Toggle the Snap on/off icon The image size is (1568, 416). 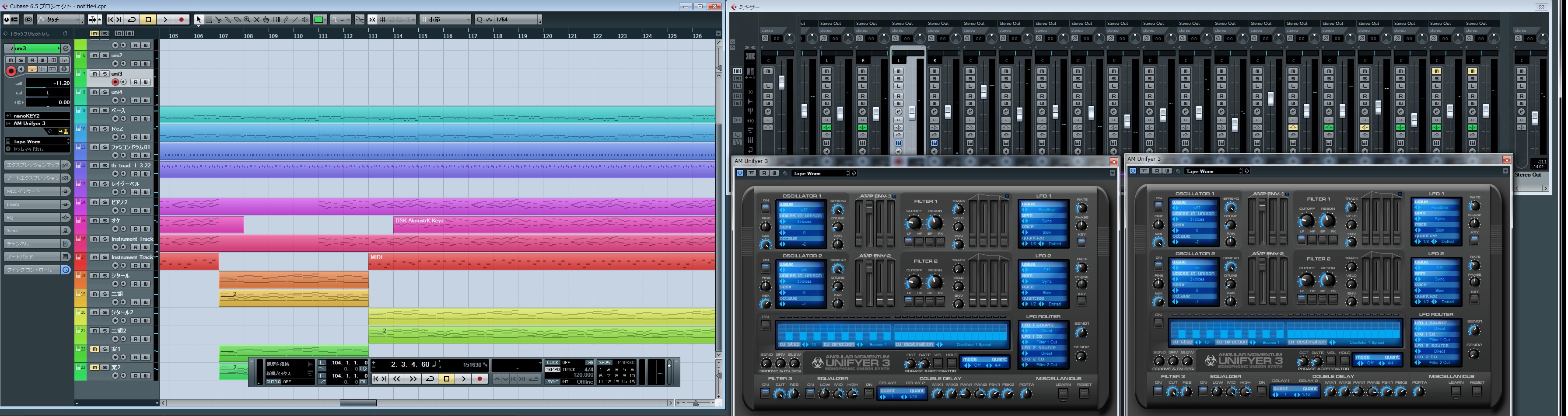coord(372,20)
